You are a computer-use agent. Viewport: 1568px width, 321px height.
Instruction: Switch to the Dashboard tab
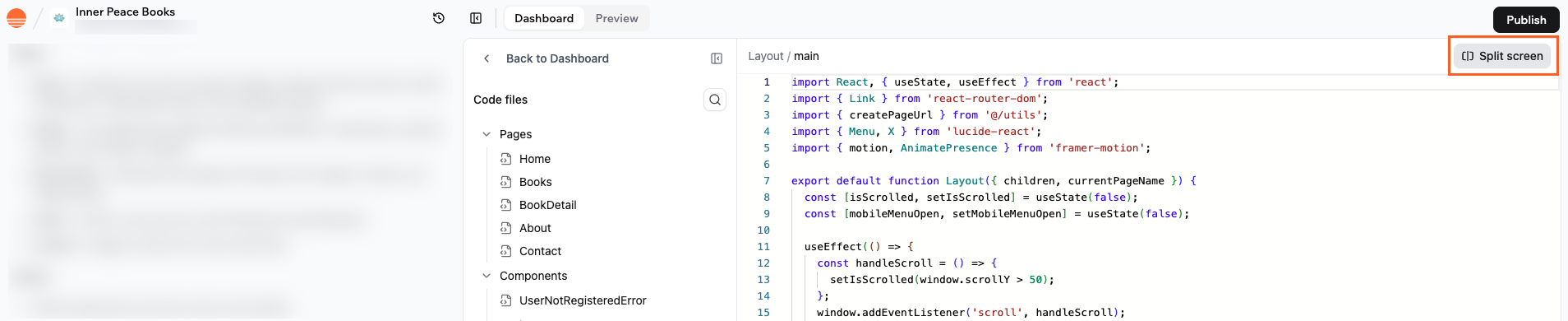(x=544, y=18)
